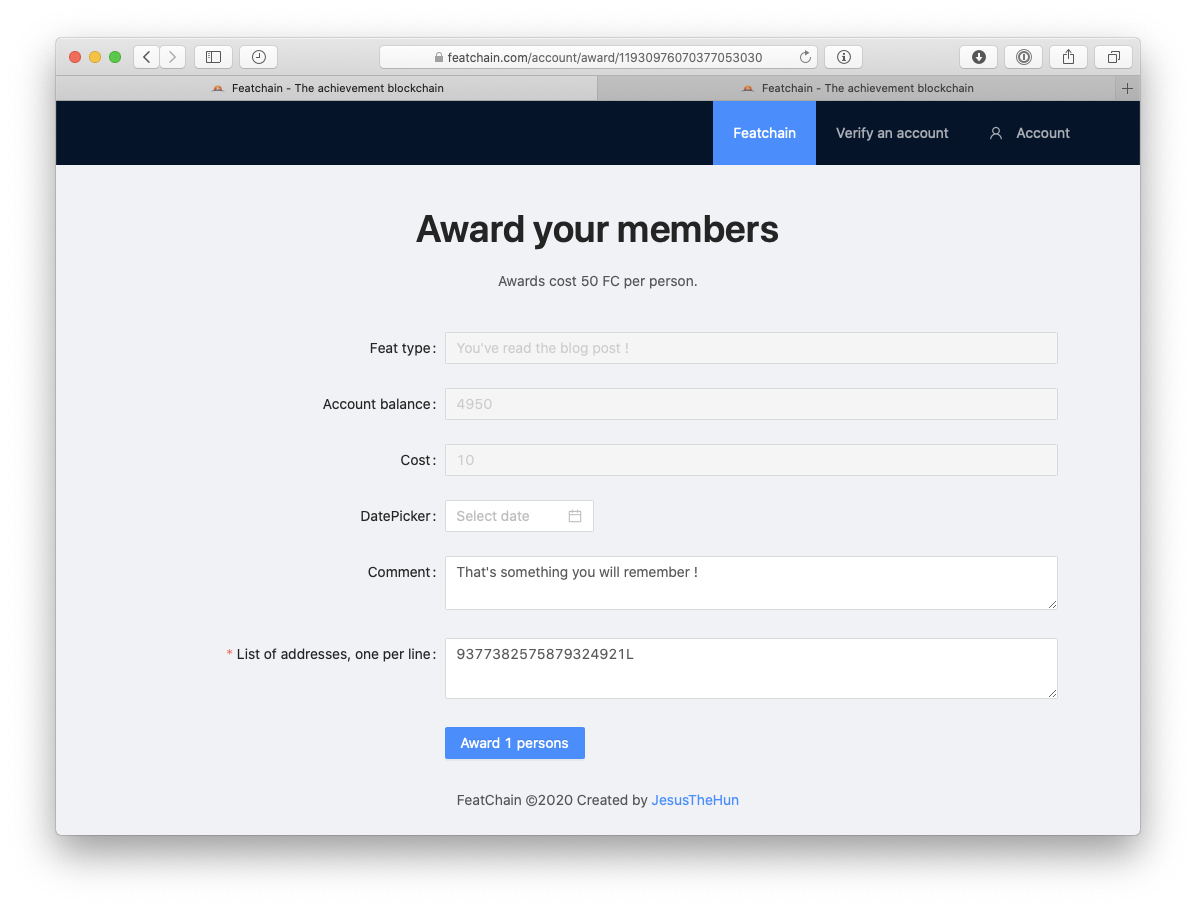Click the Comment label
The image size is (1196, 909).
[x=400, y=573]
